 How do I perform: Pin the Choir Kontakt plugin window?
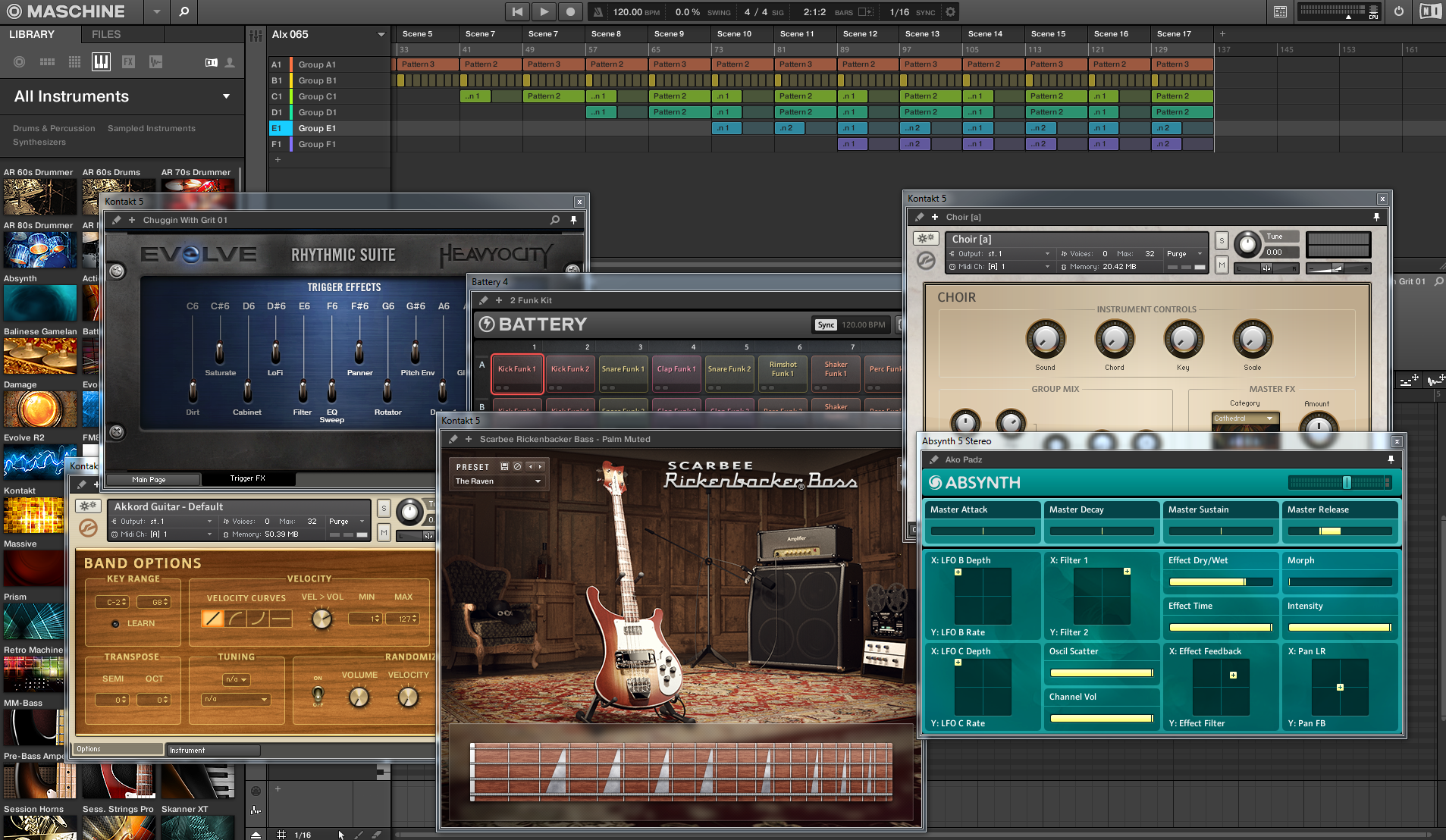(1376, 217)
